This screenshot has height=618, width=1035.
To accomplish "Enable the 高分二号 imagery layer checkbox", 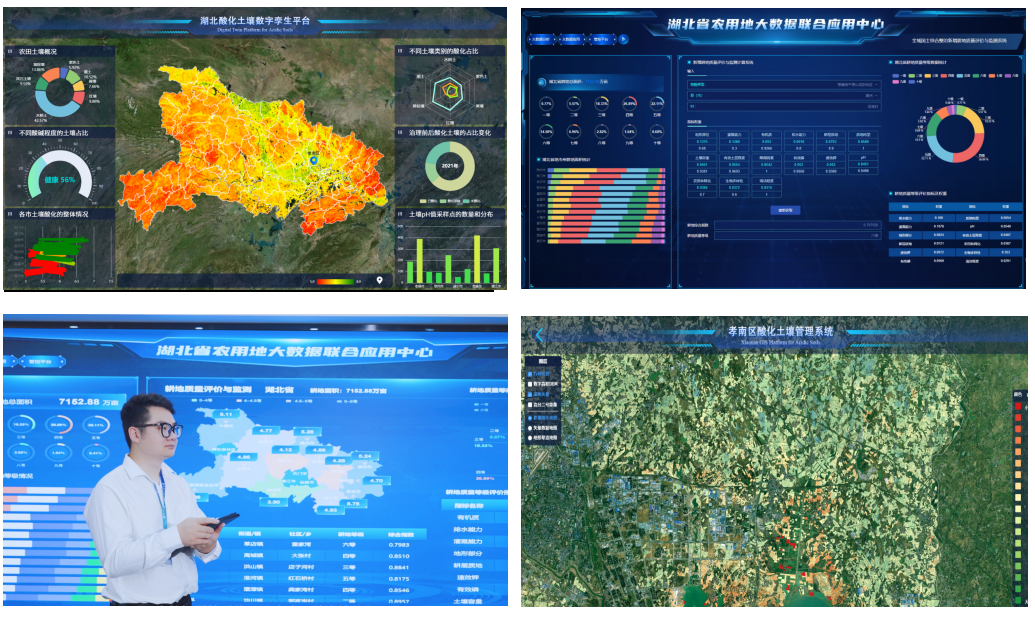I will (531, 403).
